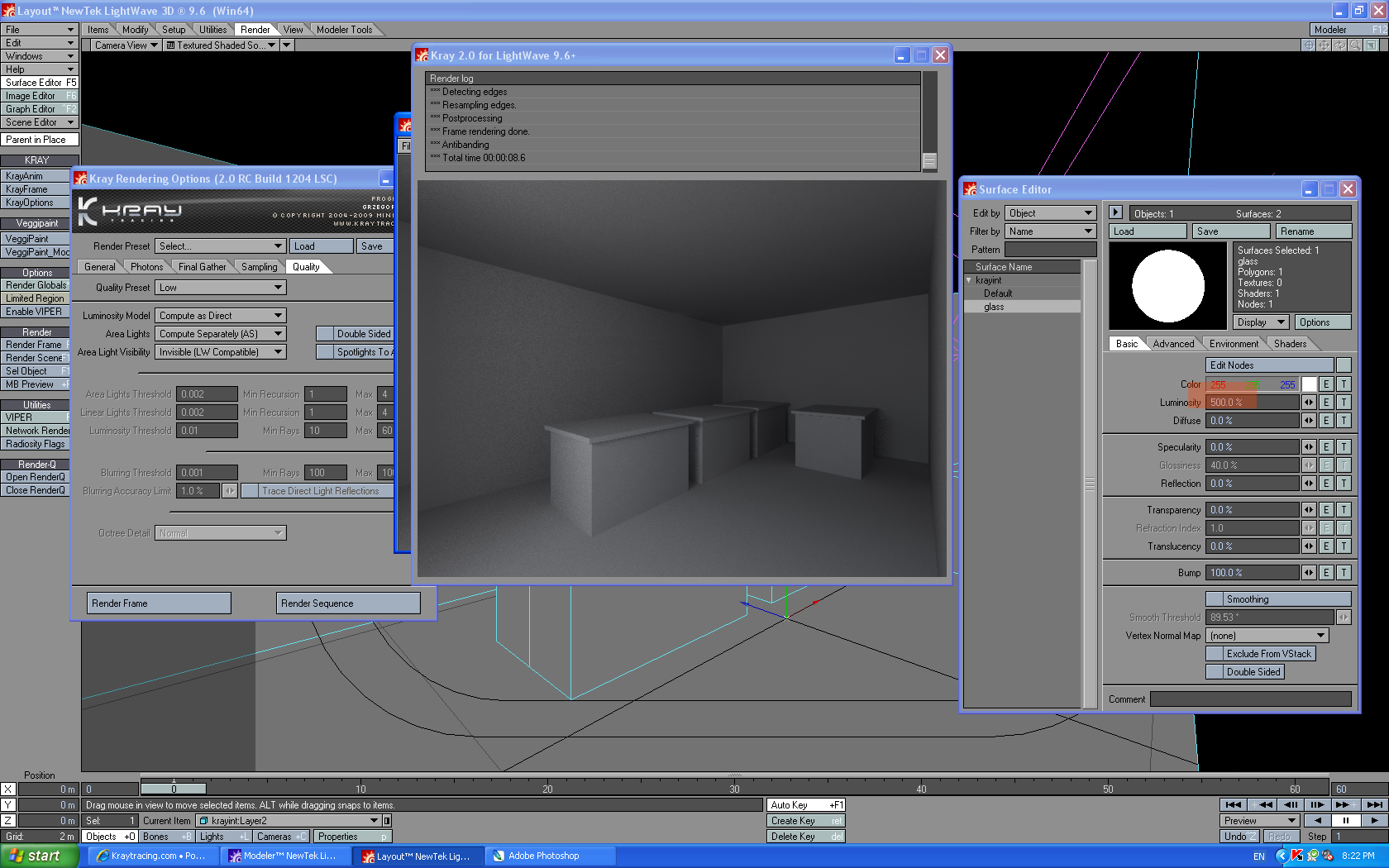Enable the Smoothing checkbox

pos(1214,599)
